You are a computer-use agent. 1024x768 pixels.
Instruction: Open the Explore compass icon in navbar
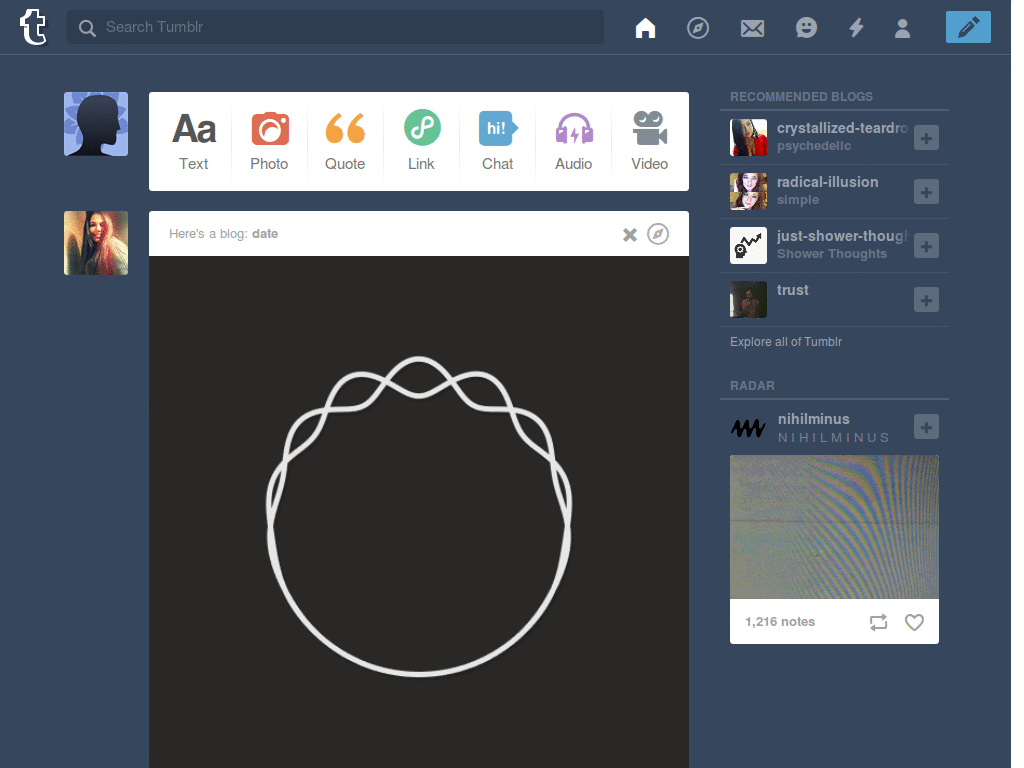click(x=698, y=28)
